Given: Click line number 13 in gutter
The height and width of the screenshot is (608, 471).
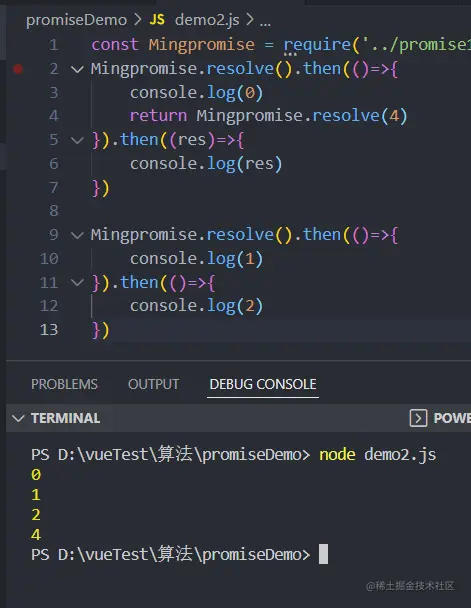Looking at the screenshot, I should pyautogui.click(x=49, y=330).
